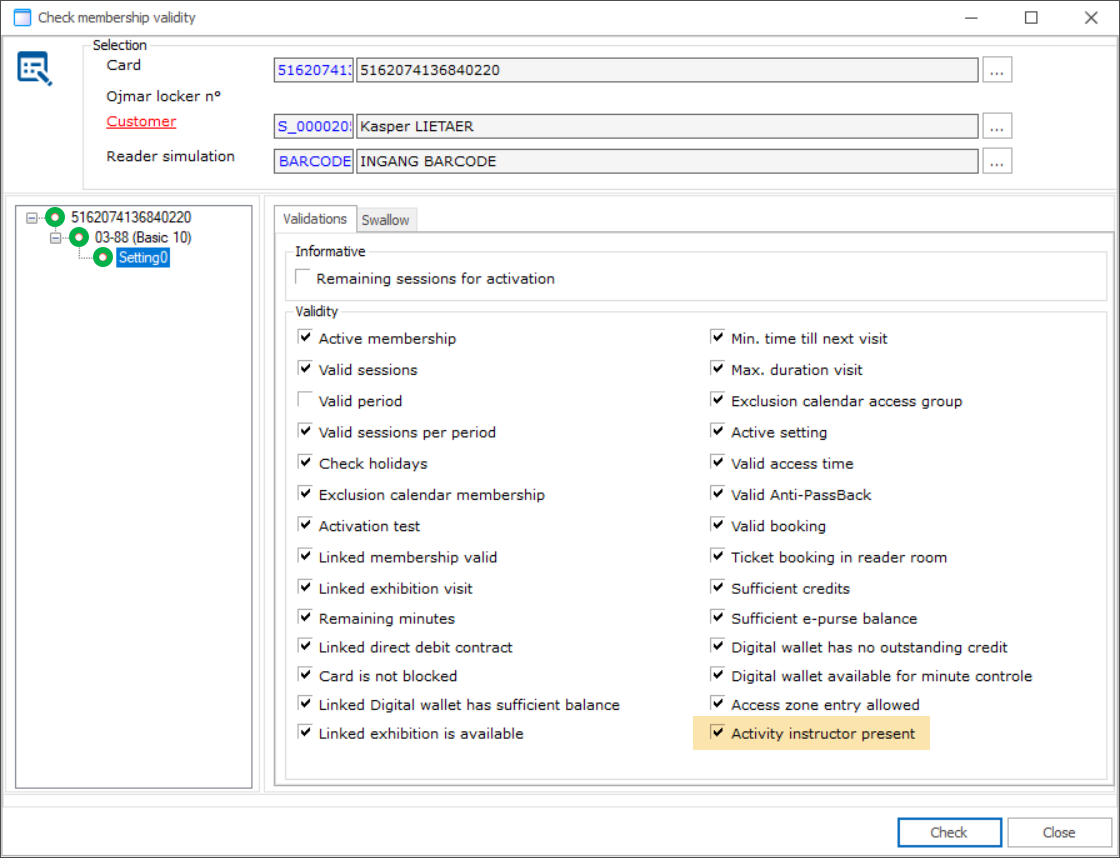Image resolution: width=1120 pixels, height=858 pixels.
Task: Select the 03-88 (Basic 10) tree item
Action: click(143, 237)
